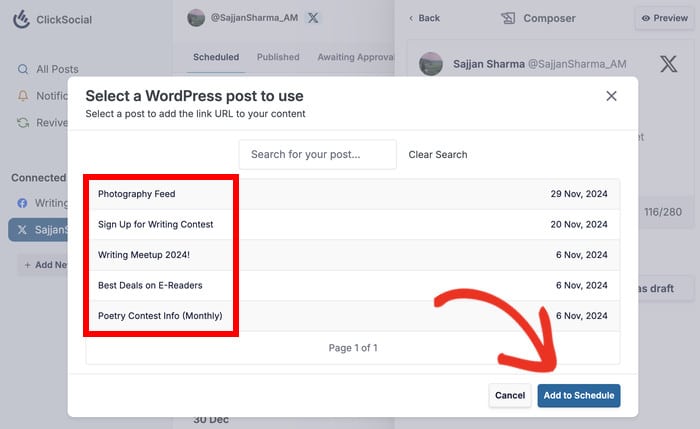This screenshot has height=429, width=700.
Task: Switch to the Scheduled tab
Action: tap(216, 57)
